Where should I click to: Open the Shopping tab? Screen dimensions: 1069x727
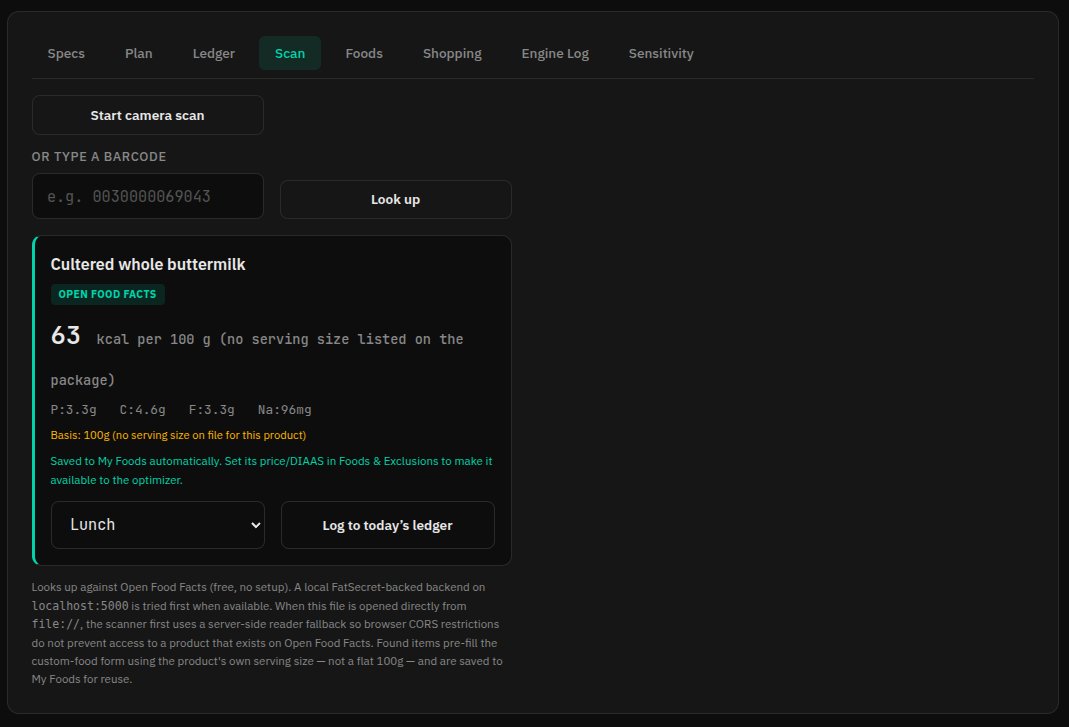[452, 53]
